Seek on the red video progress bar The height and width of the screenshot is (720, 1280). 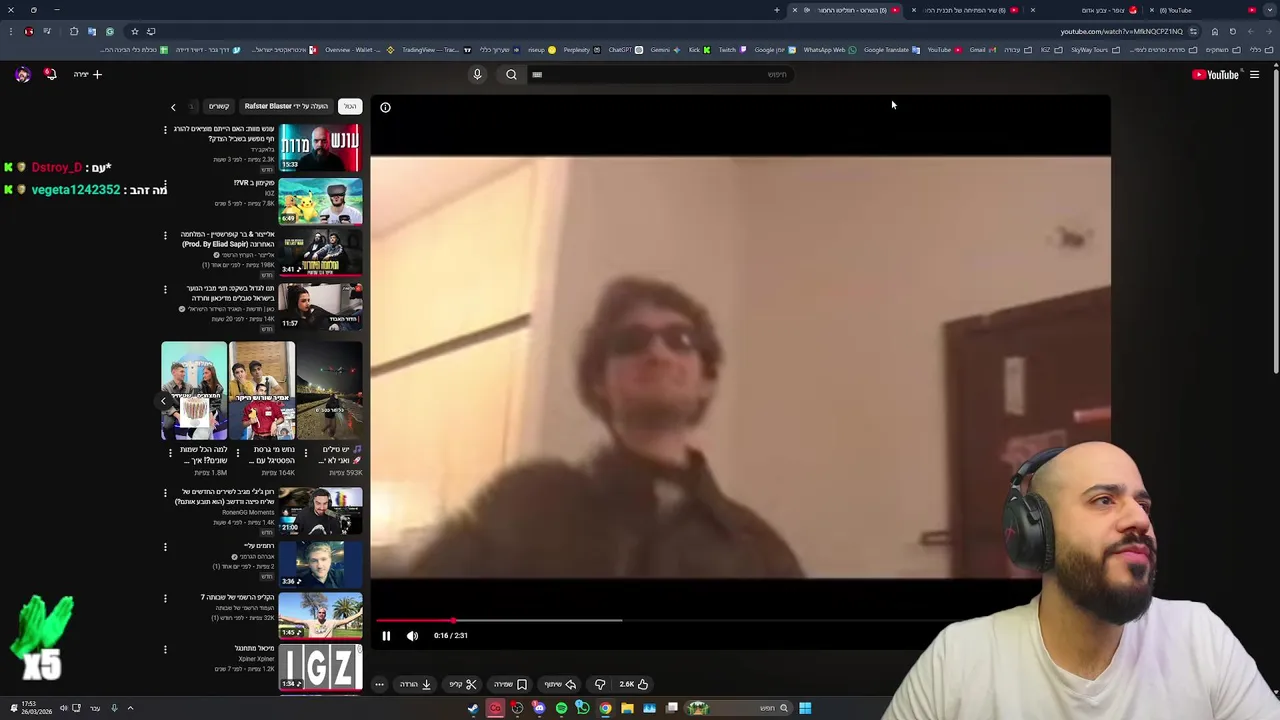tap(740, 620)
